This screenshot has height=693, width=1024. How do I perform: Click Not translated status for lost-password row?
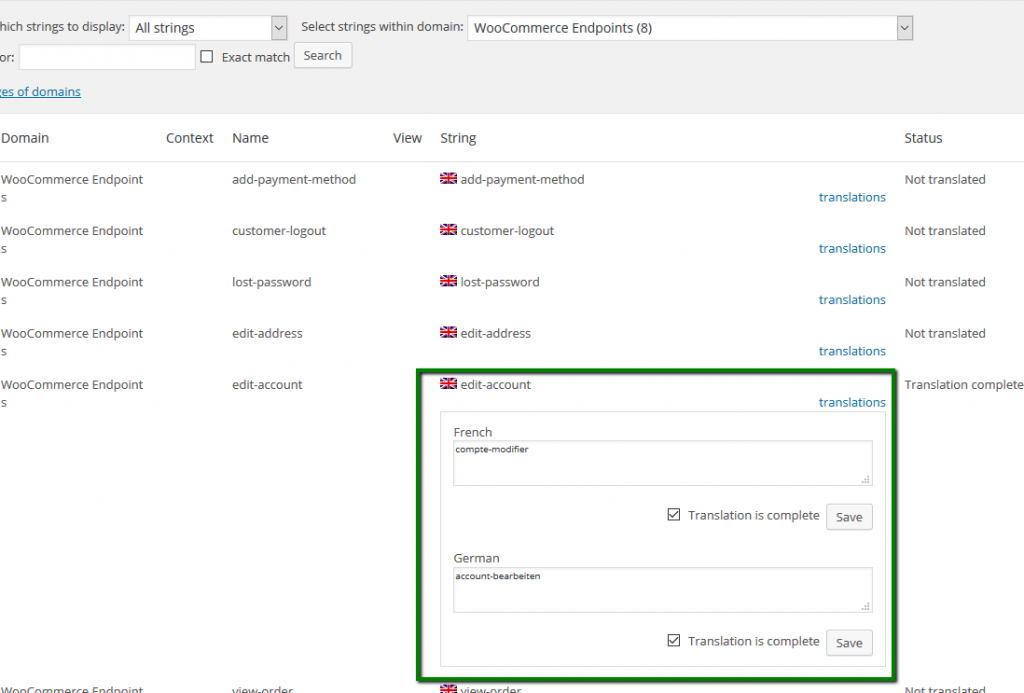point(945,282)
